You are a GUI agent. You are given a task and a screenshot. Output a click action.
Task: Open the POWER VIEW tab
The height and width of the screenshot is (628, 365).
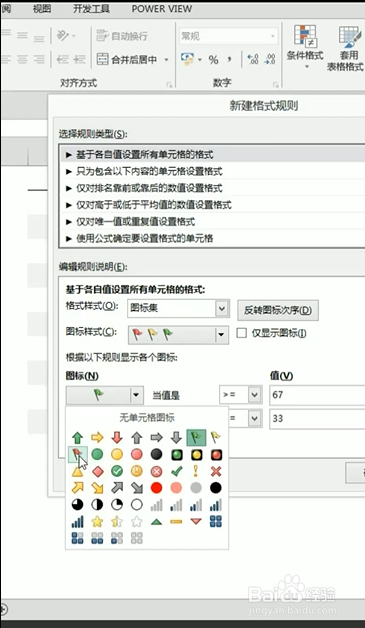(x=162, y=9)
